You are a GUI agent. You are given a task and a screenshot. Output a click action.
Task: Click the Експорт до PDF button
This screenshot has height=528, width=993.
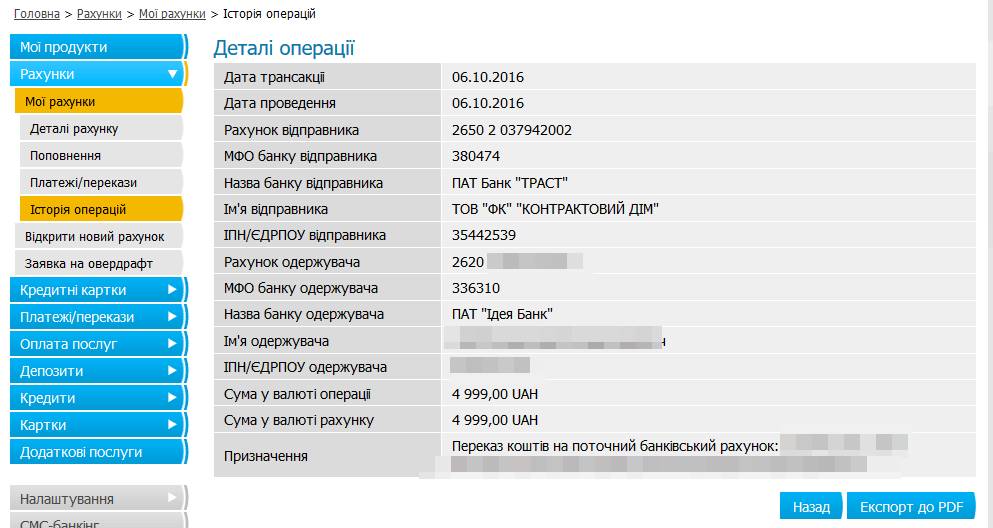(911, 506)
